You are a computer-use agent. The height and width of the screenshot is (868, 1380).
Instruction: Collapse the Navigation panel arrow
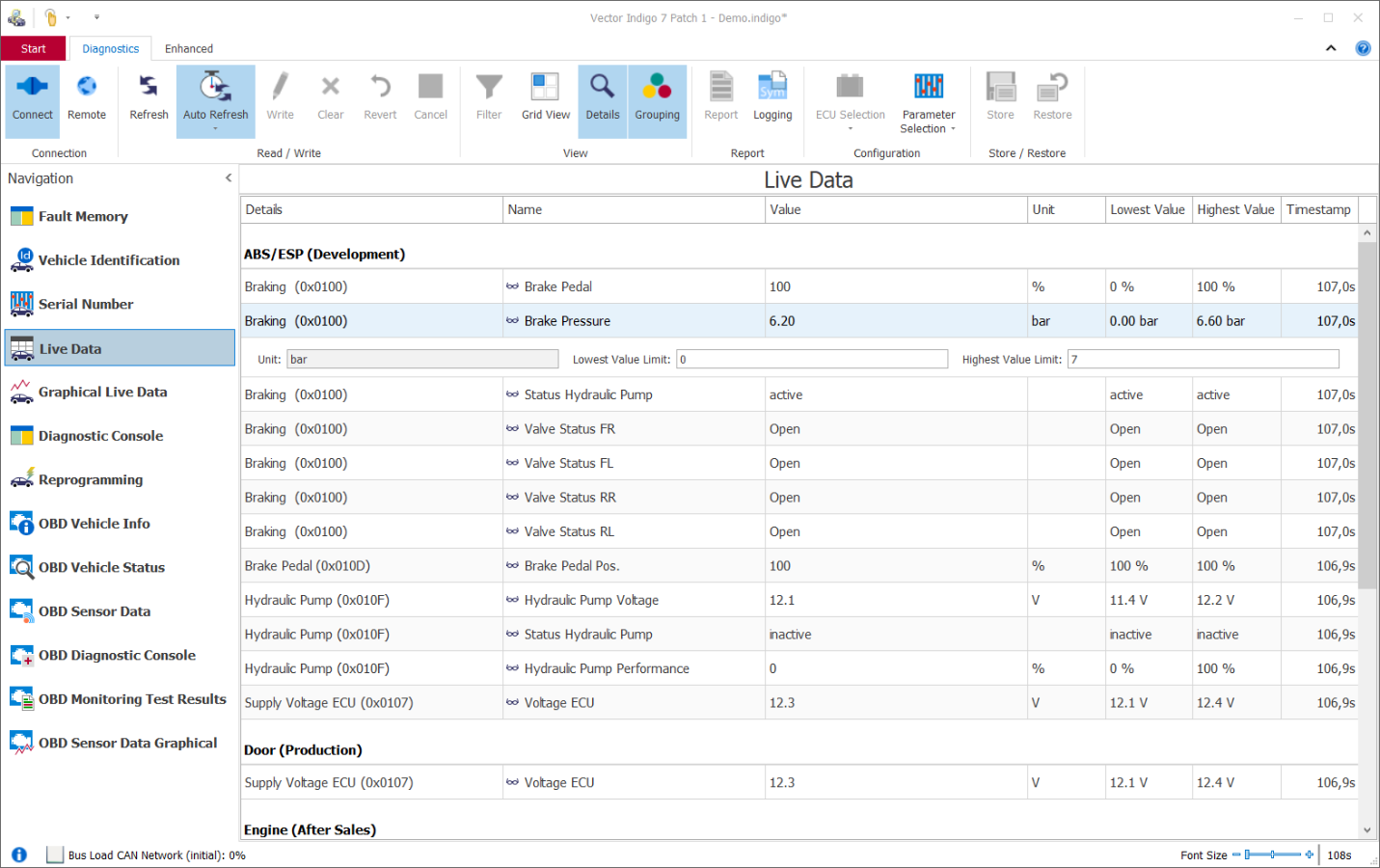229,178
